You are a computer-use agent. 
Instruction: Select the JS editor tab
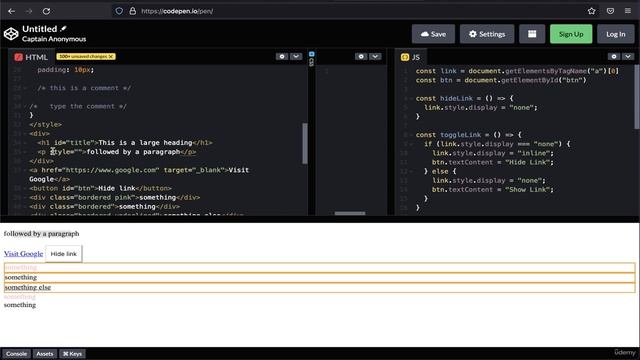tap(411, 57)
